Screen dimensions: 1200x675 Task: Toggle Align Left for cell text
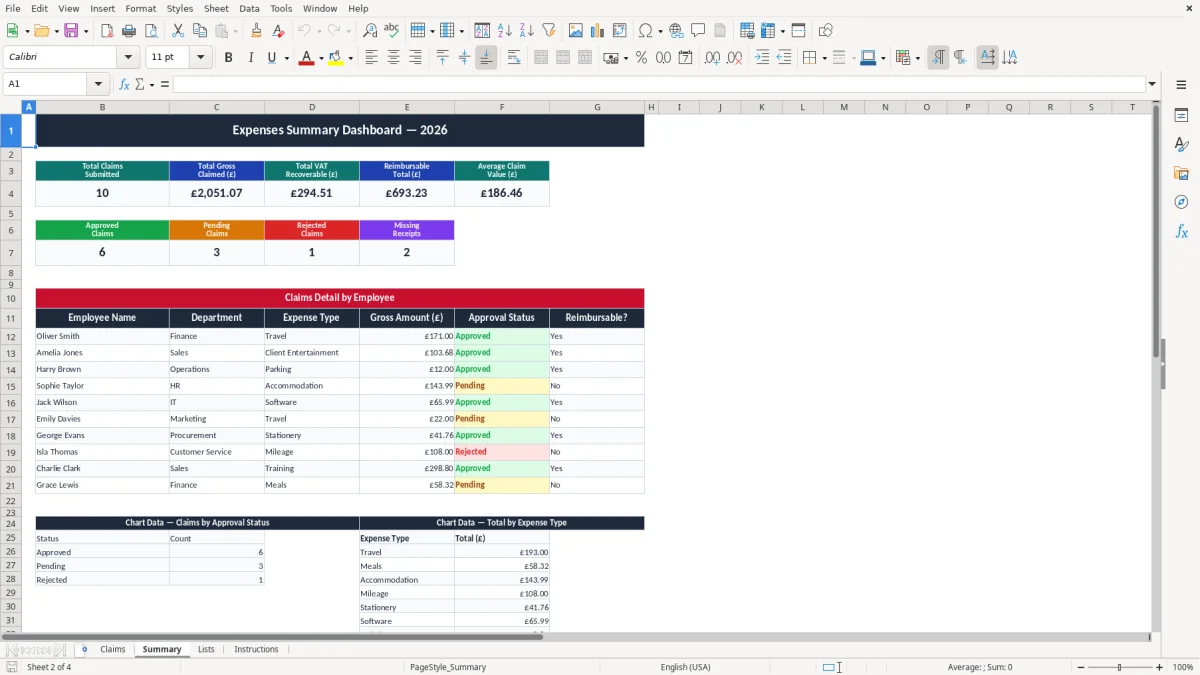click(x=371, y=58)
